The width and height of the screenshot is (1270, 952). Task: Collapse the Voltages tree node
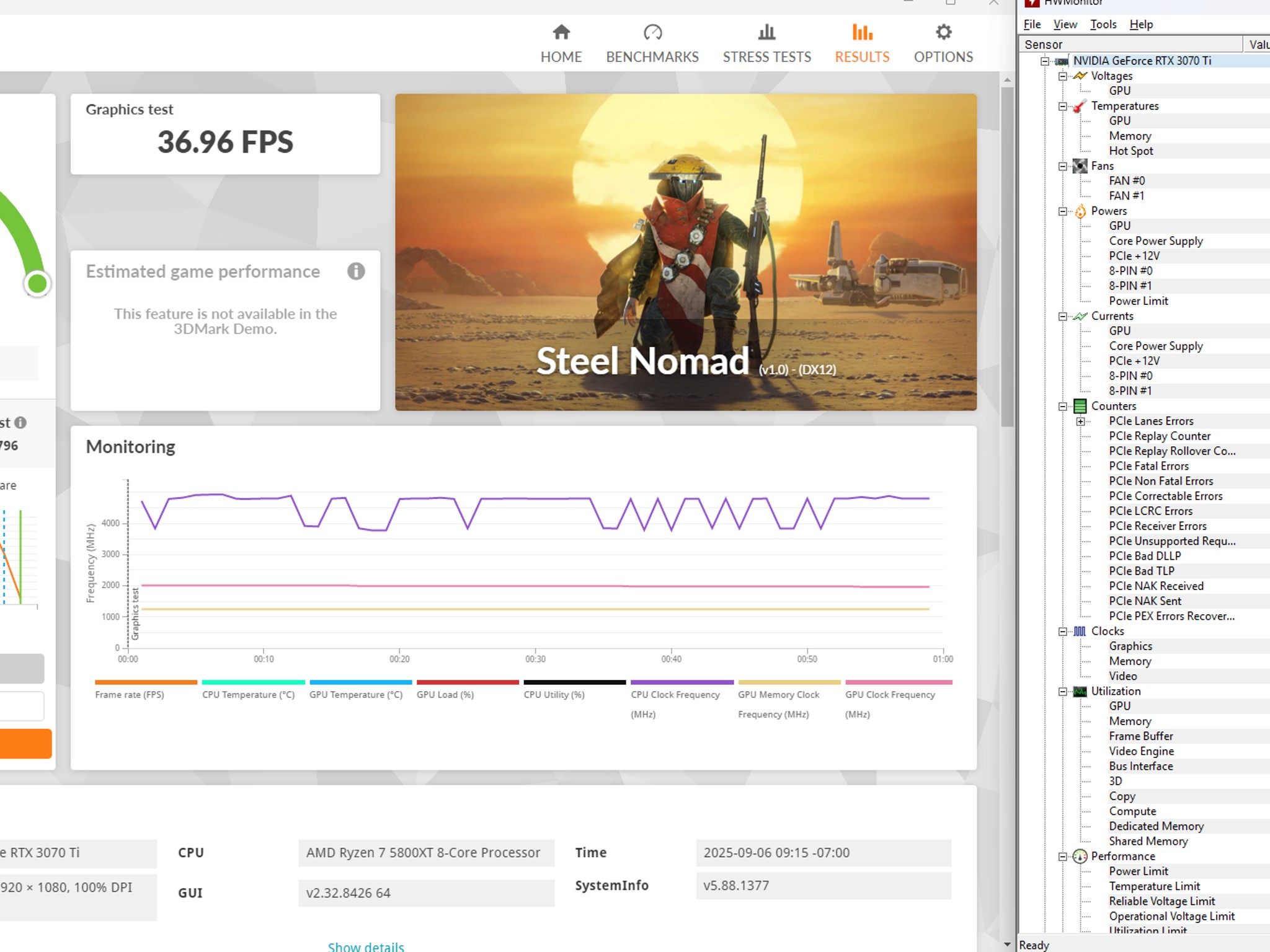click(1063, 76)
